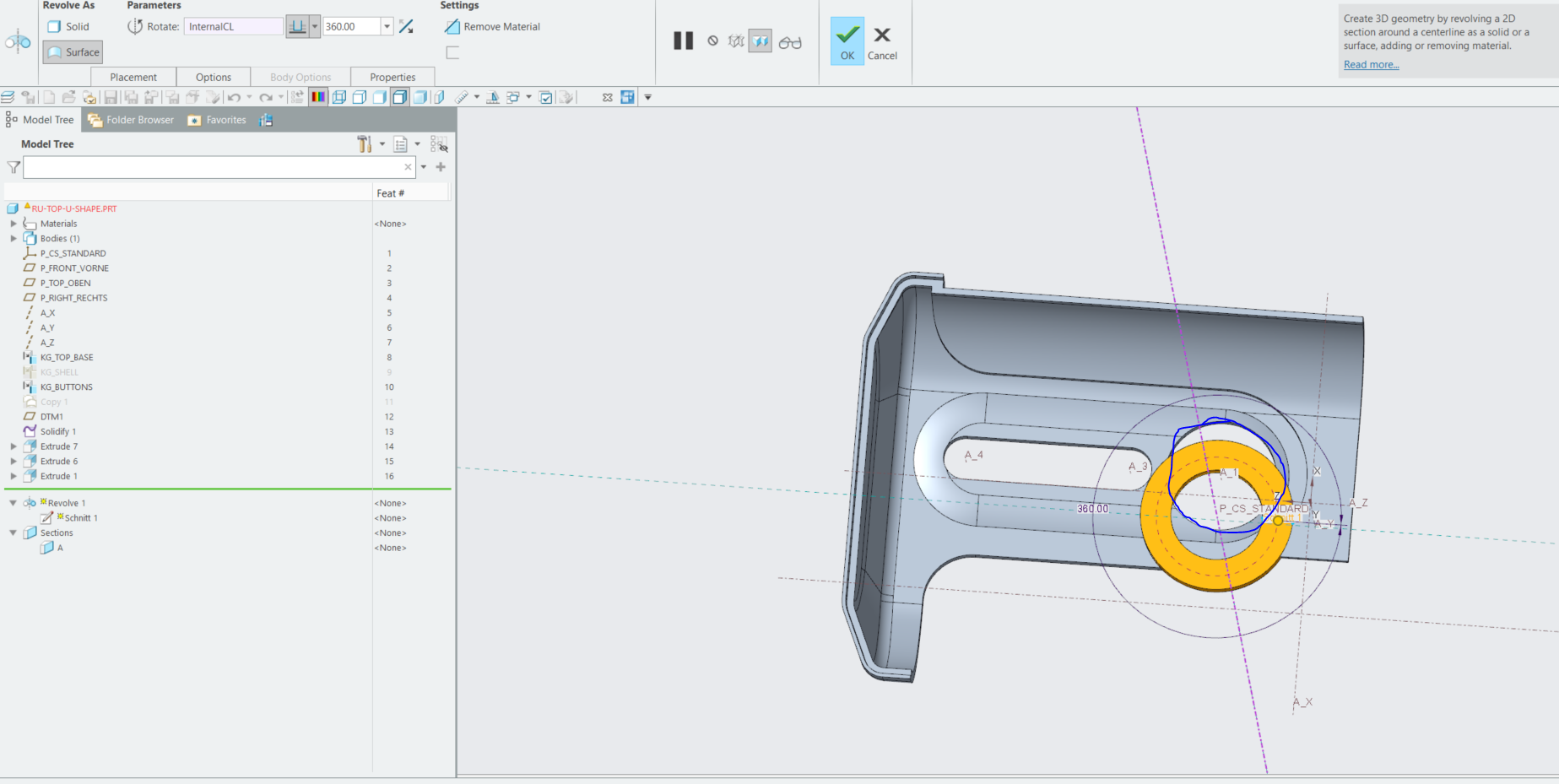The image size is (1559, 784).
Task: Collapse the Revolve 1 tree node
Action: pos(13,502)
